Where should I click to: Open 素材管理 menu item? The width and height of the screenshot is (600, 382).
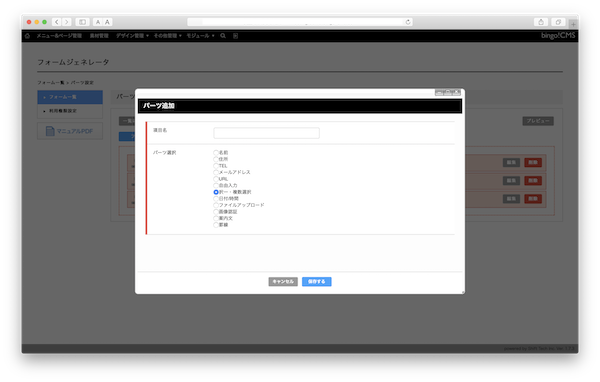click(99, 36)
